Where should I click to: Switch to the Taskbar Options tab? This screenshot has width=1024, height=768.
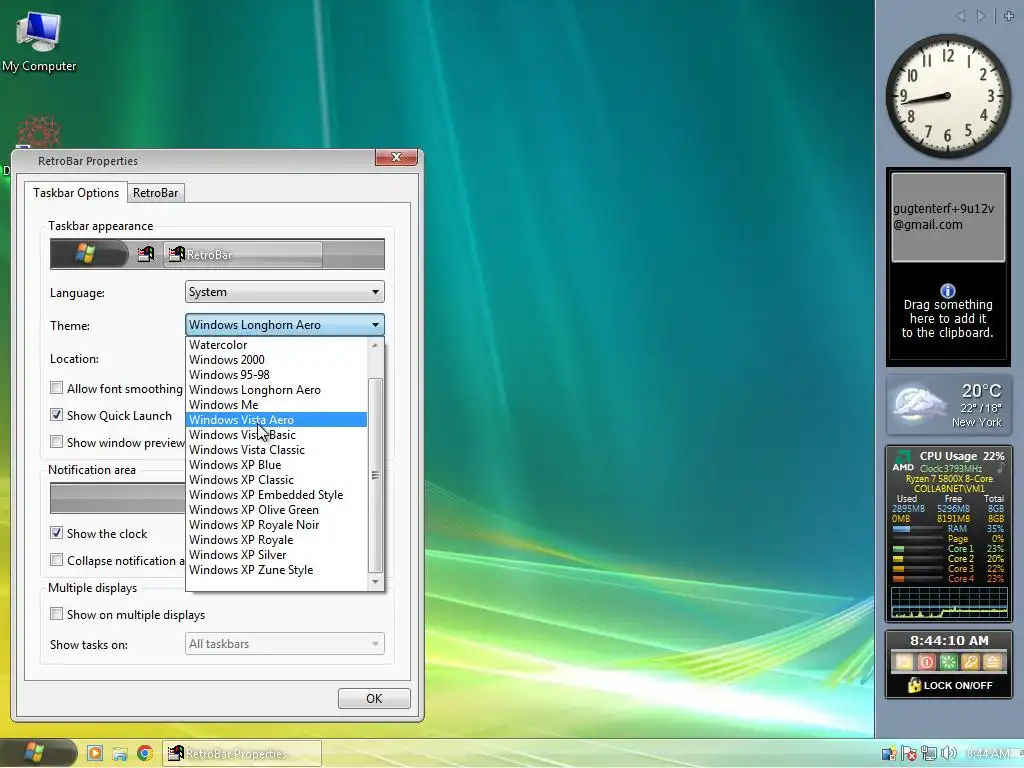coord(76,193)
